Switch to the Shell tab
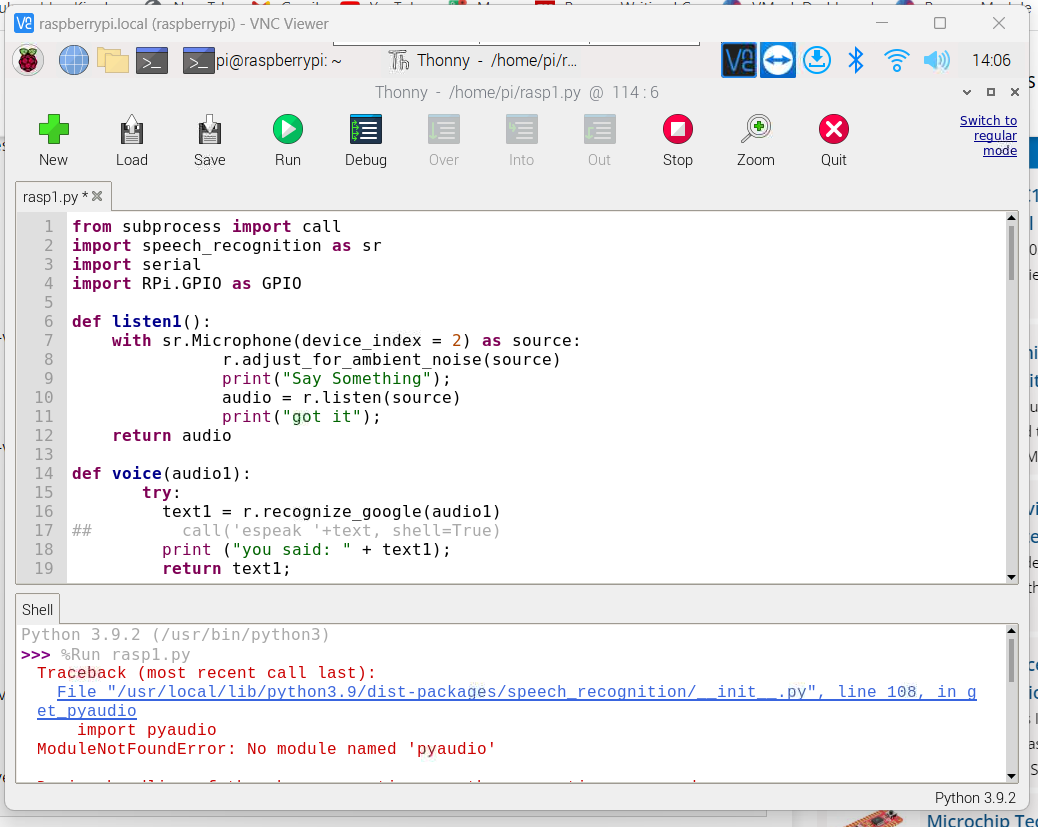The width and height of the screenshot is (1038, 827). point(37,608)
